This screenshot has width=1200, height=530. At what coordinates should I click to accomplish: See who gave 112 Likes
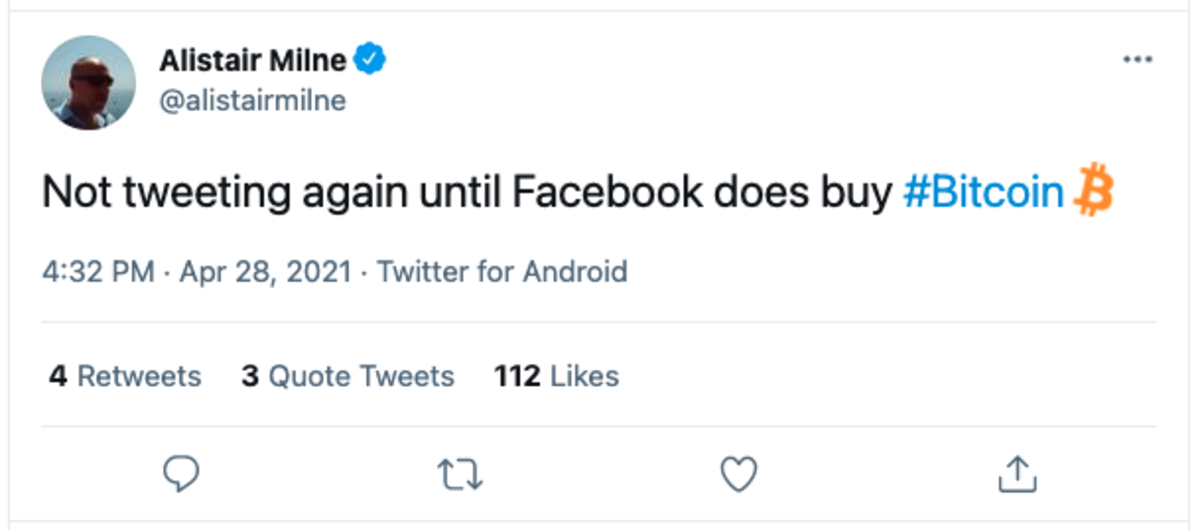(x=557, y=376)
